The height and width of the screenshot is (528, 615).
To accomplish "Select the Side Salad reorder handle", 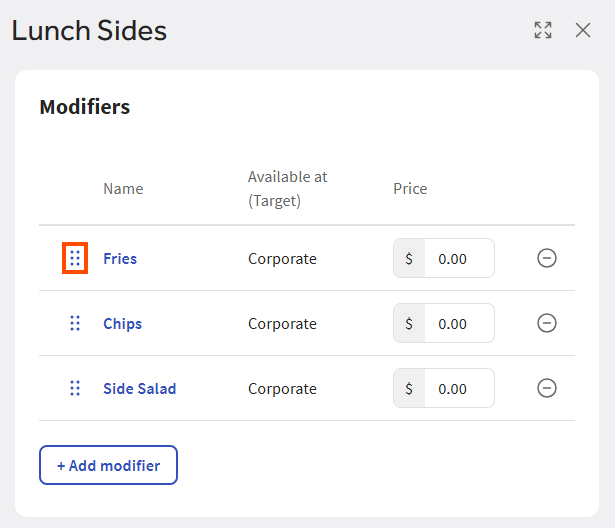I will point(75,388).
